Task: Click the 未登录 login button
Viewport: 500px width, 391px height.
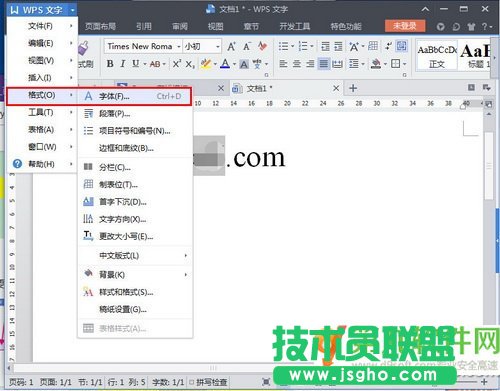Action: tap(405, 26)
